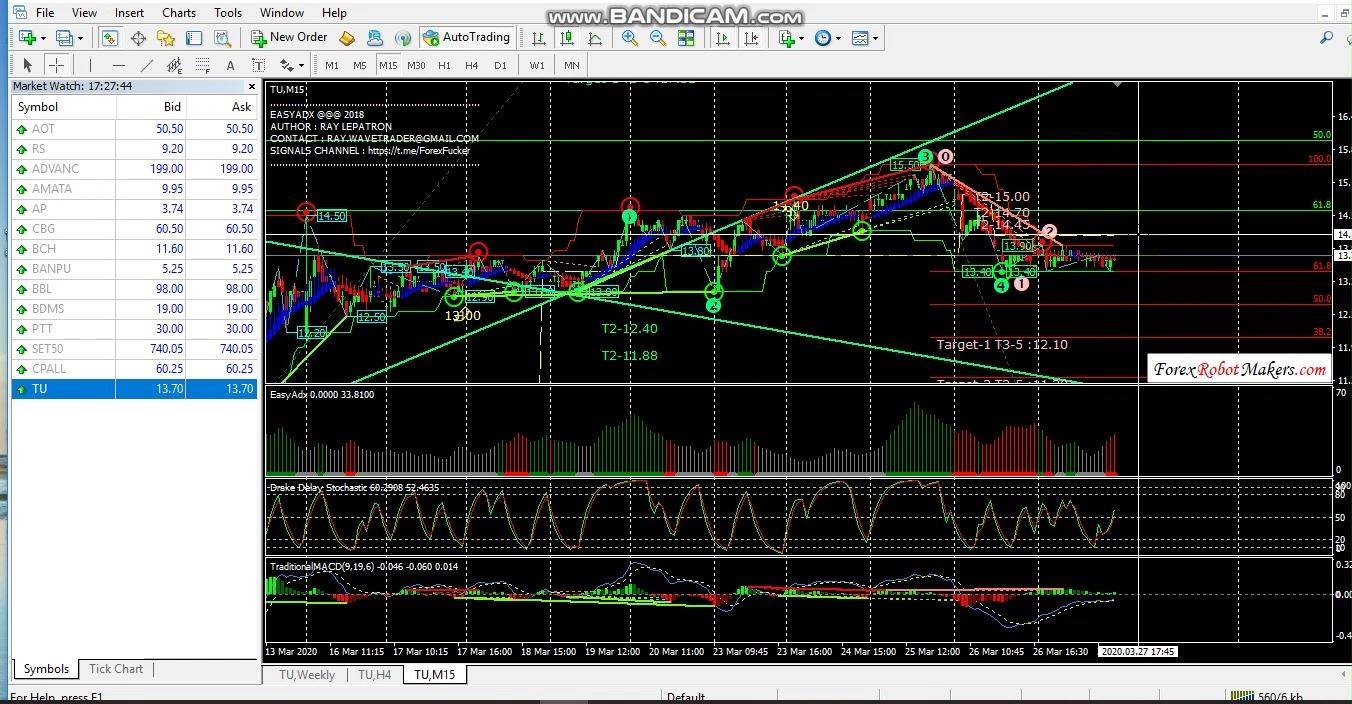Toggle the Navigator star-folder icon
The width and height of the screenshot is (1352, 704).
[166, 38]
